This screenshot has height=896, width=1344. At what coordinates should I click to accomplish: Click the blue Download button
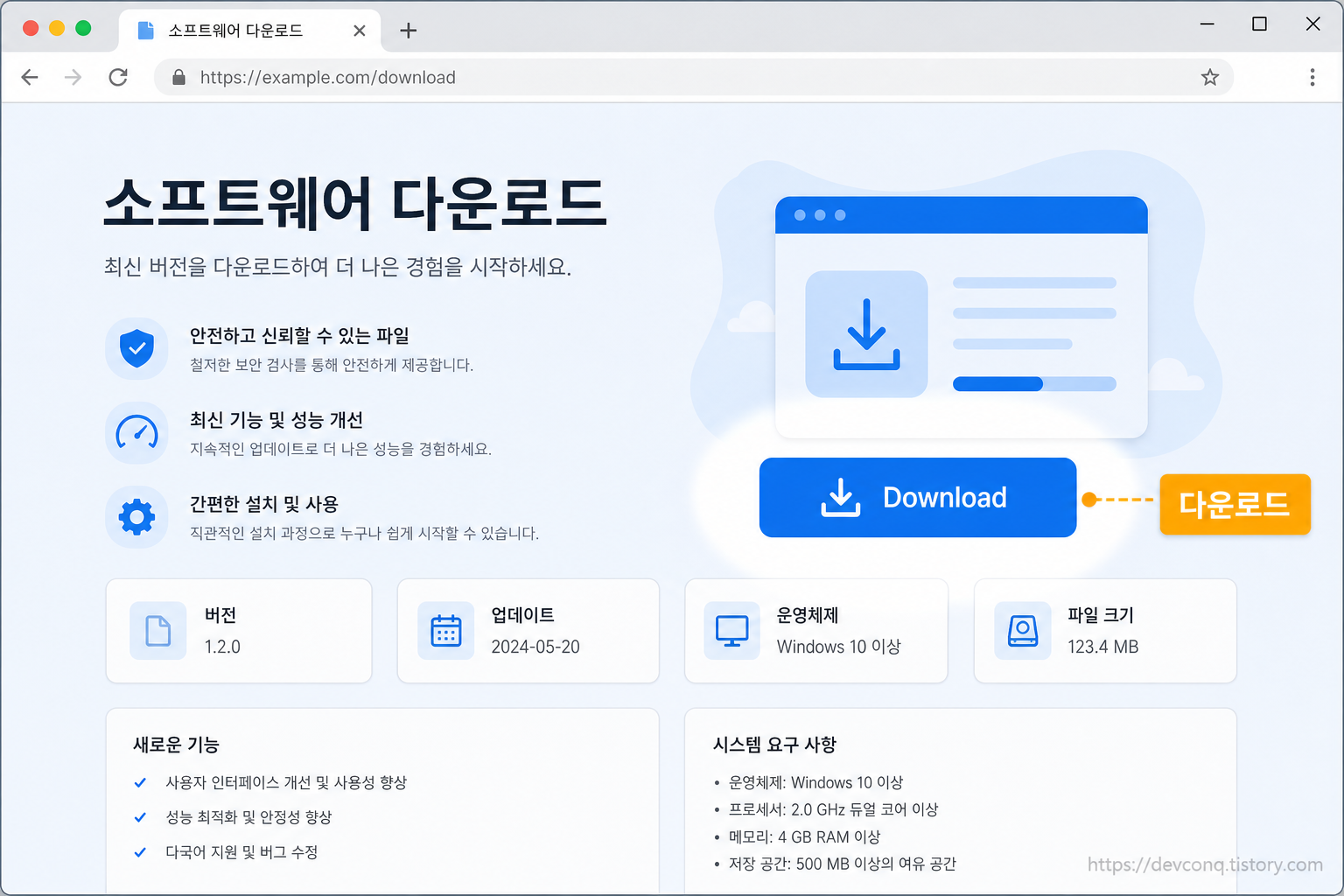coord(917,497)
